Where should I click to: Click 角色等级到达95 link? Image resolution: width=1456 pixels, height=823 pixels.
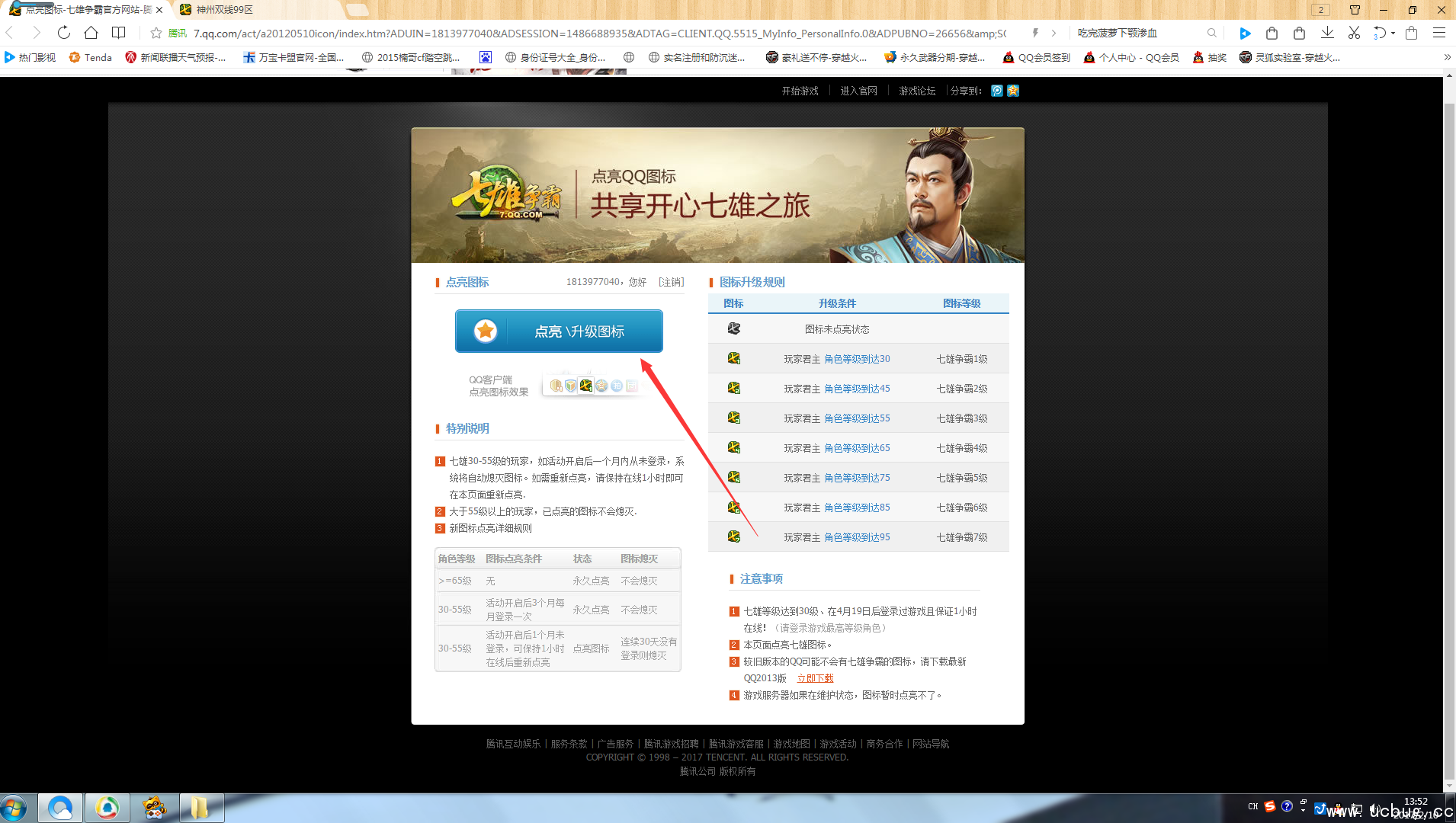coord(857,537)
